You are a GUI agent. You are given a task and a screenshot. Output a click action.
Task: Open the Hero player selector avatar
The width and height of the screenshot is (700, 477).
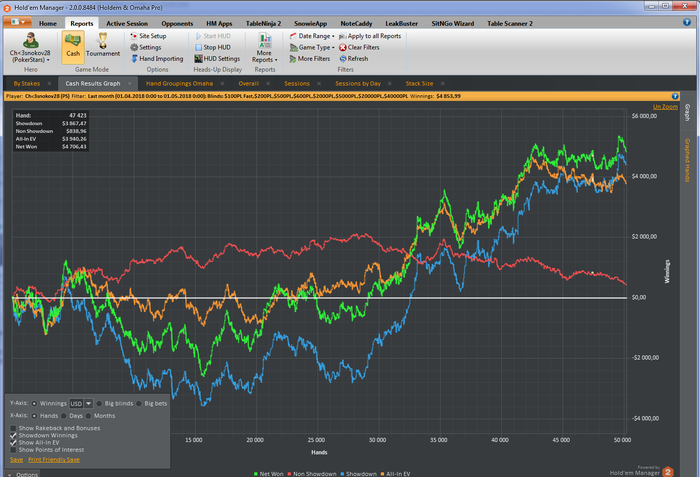coord(30,40)
